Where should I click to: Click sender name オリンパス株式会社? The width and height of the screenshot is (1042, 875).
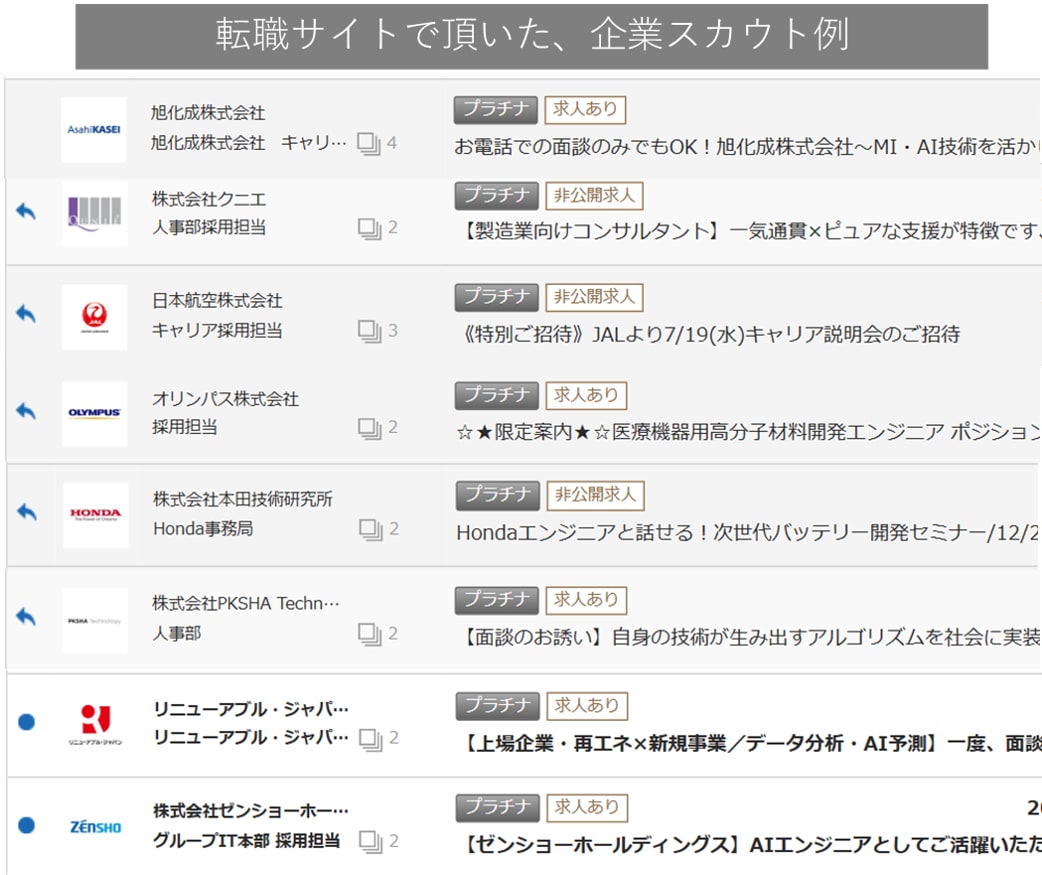pos(225,399)
